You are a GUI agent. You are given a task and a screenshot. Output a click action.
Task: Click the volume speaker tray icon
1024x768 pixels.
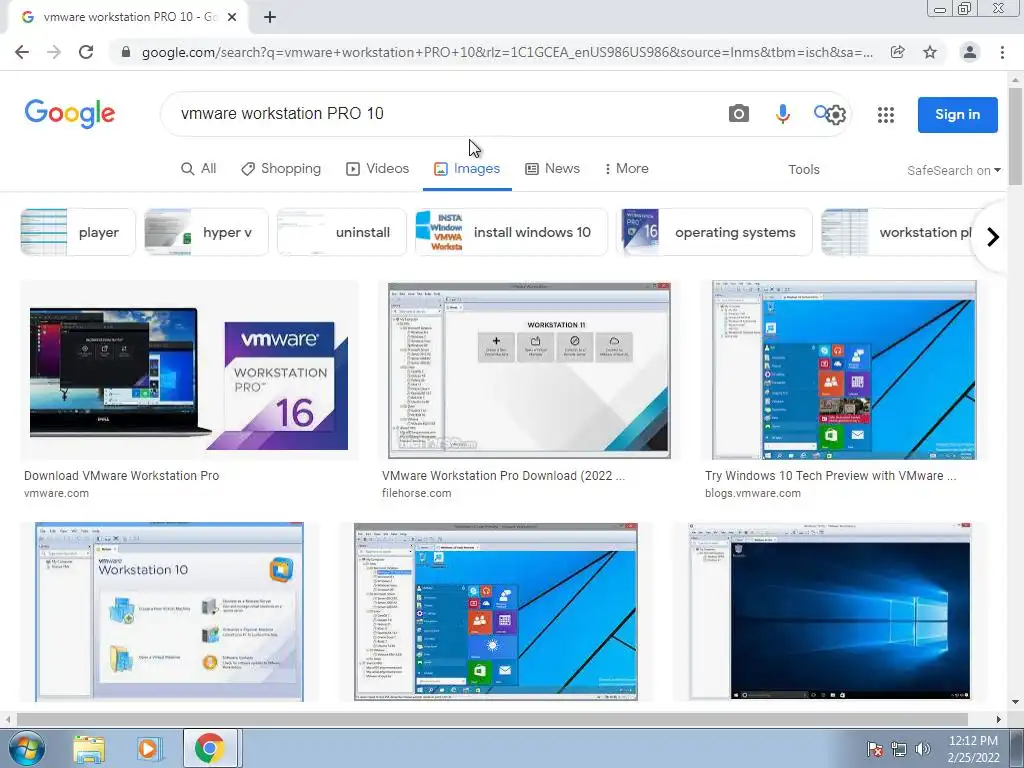coord(923,749)
